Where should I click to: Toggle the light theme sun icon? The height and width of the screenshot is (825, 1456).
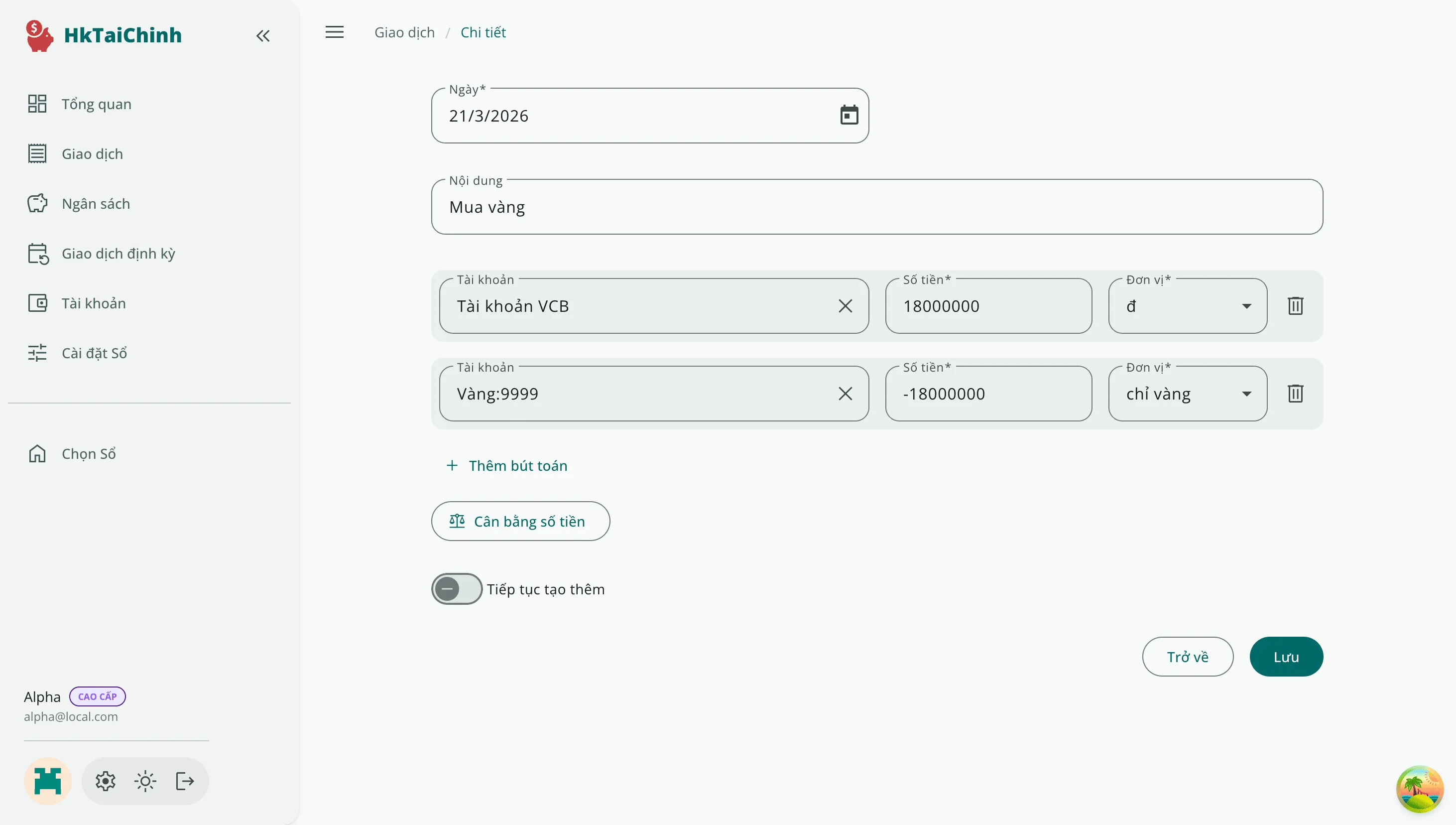(145, 781)
